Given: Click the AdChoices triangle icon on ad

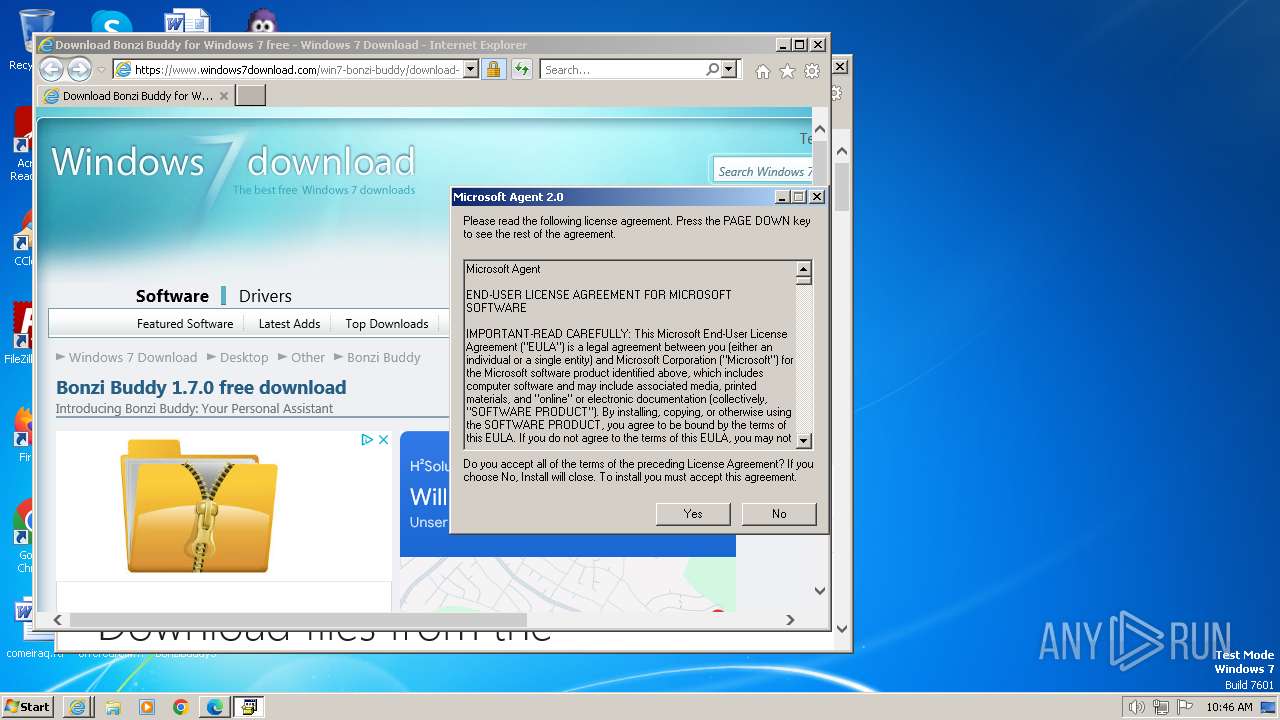Looking at the screenshot, I should pos(367,439).
